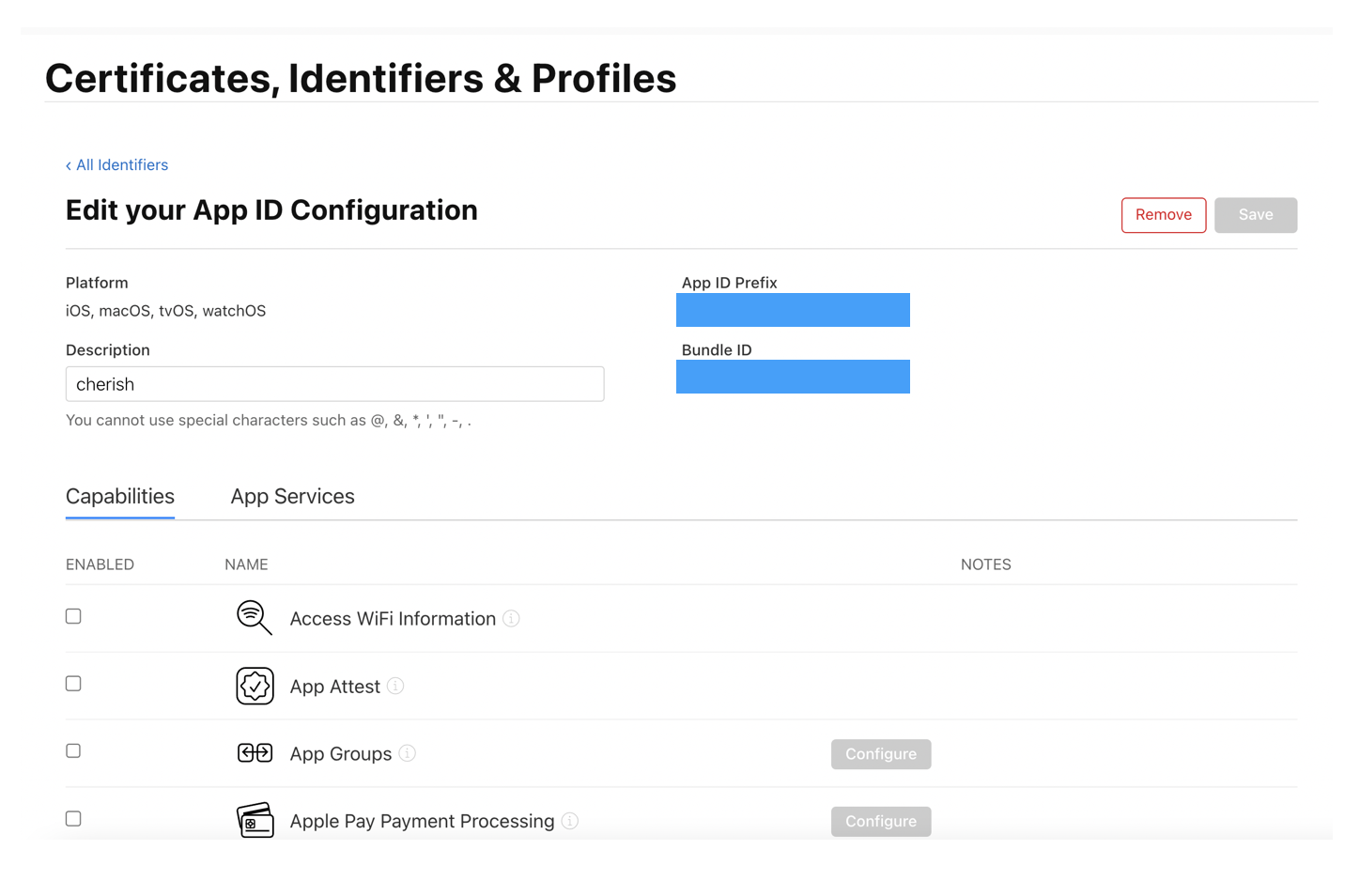Screen dimensions: 1360x896
Task: Show info icon beside App Groups
Action: (x=408, y=753)
